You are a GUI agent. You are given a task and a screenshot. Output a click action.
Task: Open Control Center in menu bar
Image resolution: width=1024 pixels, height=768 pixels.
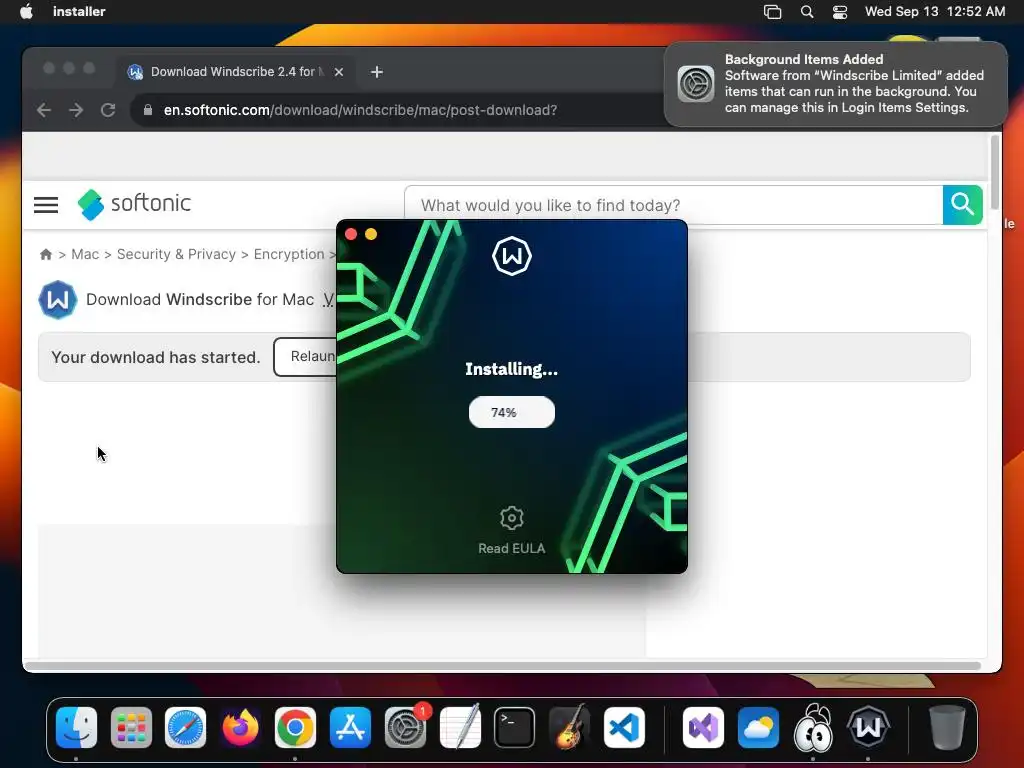[840, 12]
